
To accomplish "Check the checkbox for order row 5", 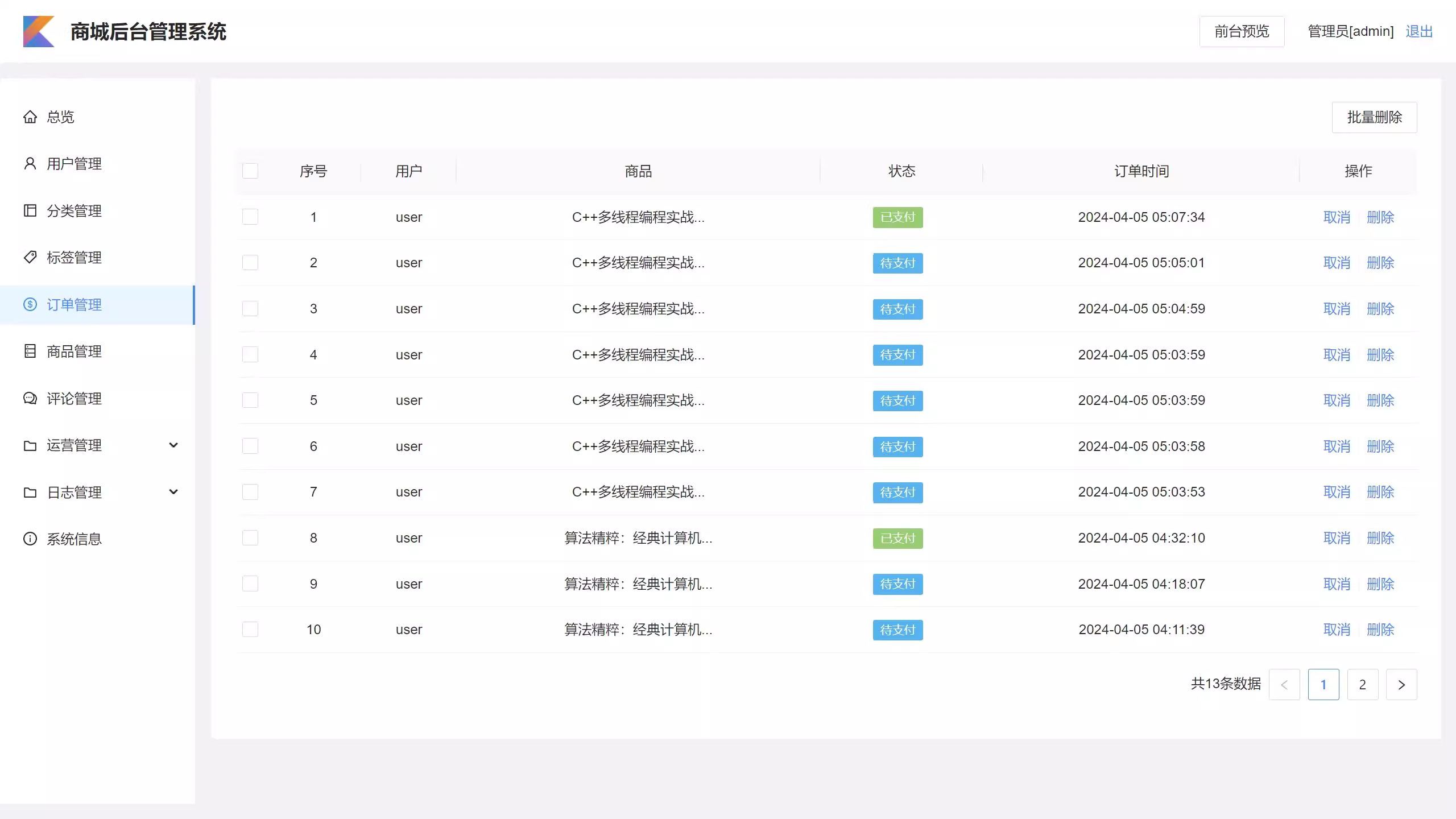I will pos(250,400).
